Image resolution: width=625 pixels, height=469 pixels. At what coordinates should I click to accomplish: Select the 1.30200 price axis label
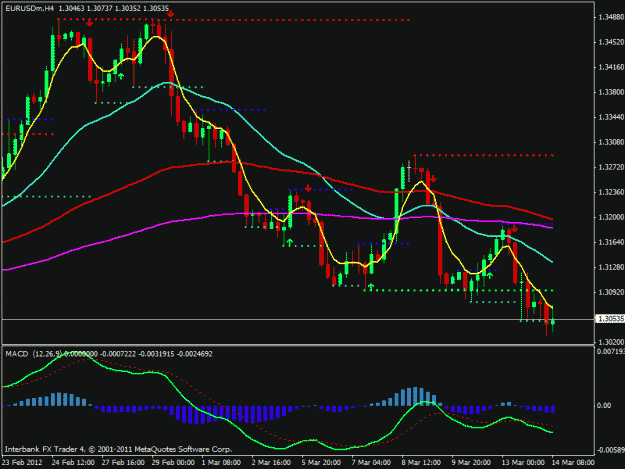pyautogui.click(x=611, y=342)
